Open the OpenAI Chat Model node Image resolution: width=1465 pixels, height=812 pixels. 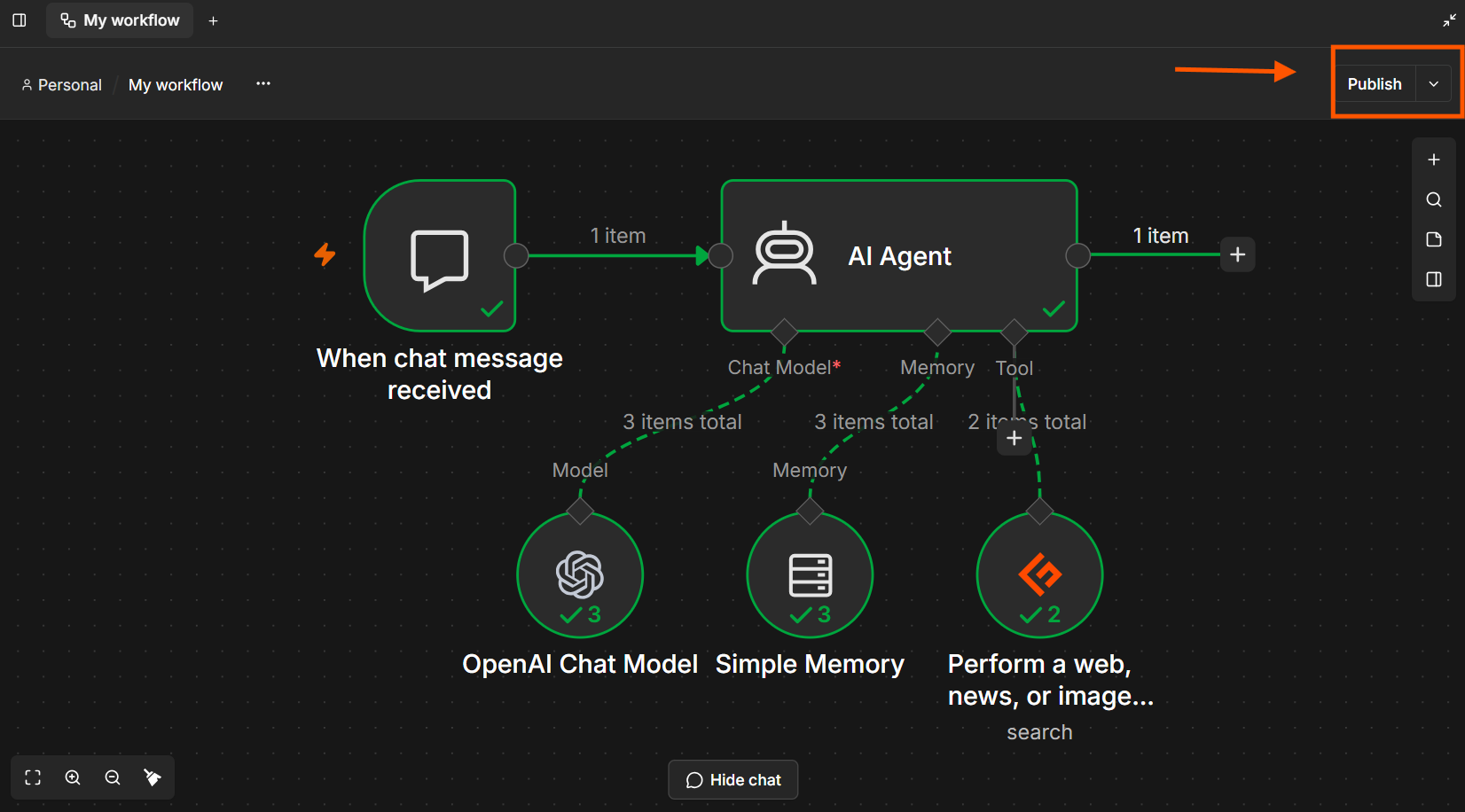(x=580, y=574)
